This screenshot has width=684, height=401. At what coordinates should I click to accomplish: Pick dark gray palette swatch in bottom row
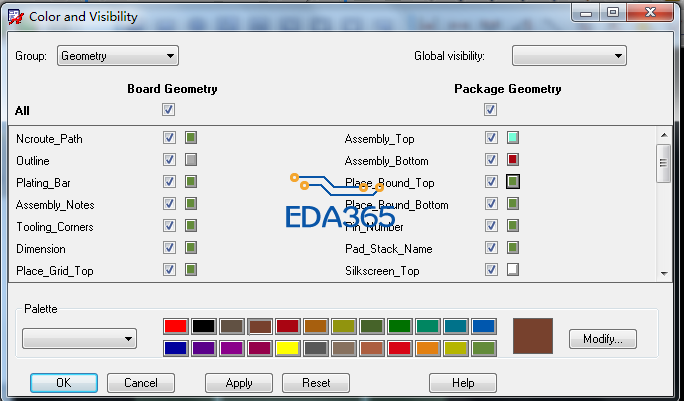316,348
